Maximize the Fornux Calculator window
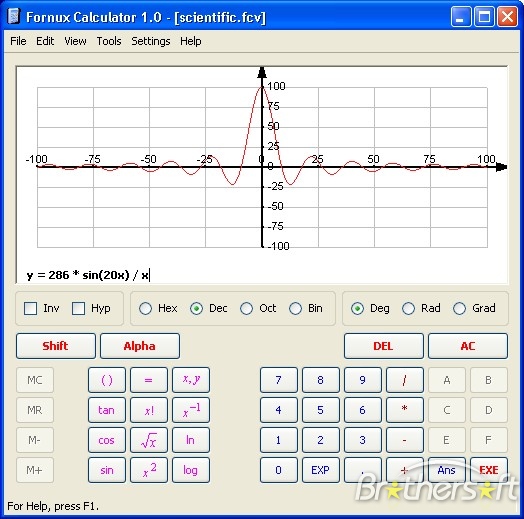Screen dimensions: 524x519 click(x=484, y=16)
